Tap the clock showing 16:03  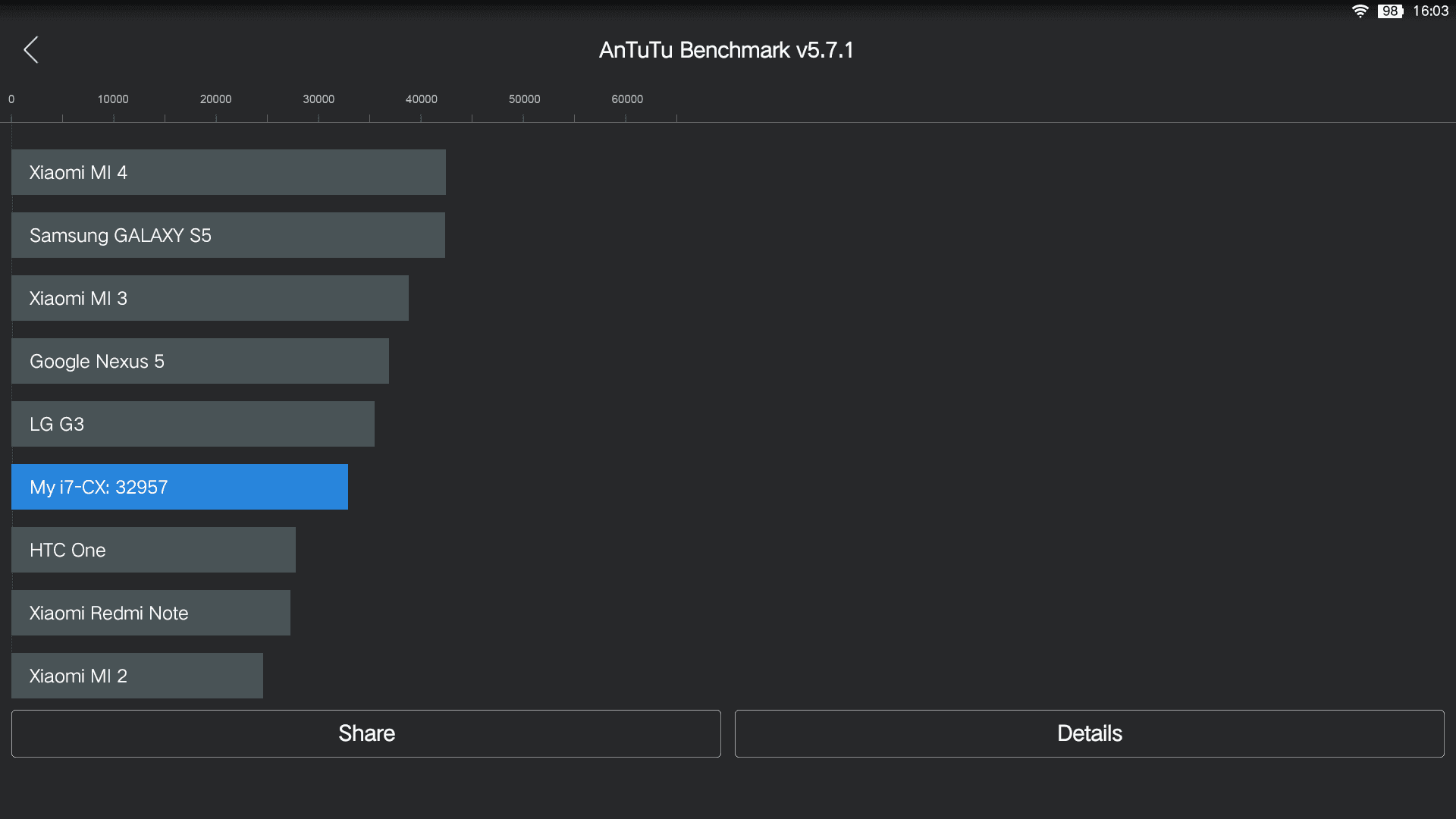pyautogui.click(x=1430, y=11)
